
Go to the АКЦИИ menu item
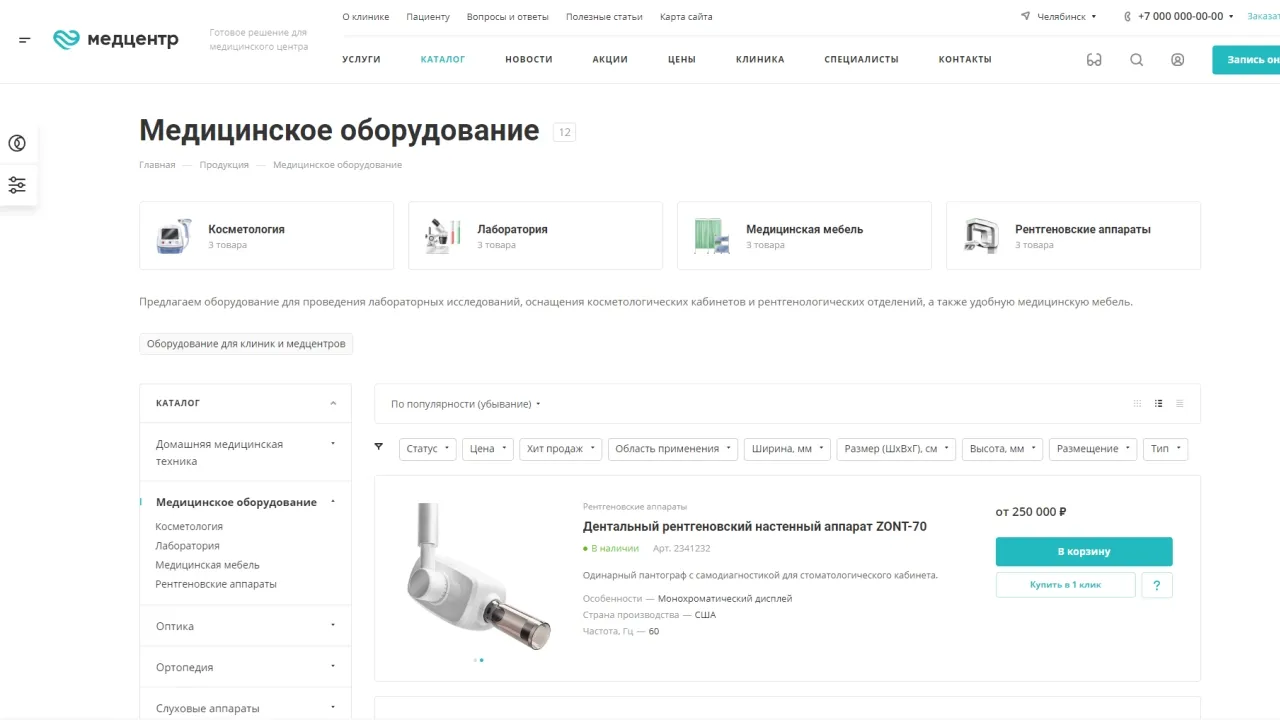[x=610, y=60]
